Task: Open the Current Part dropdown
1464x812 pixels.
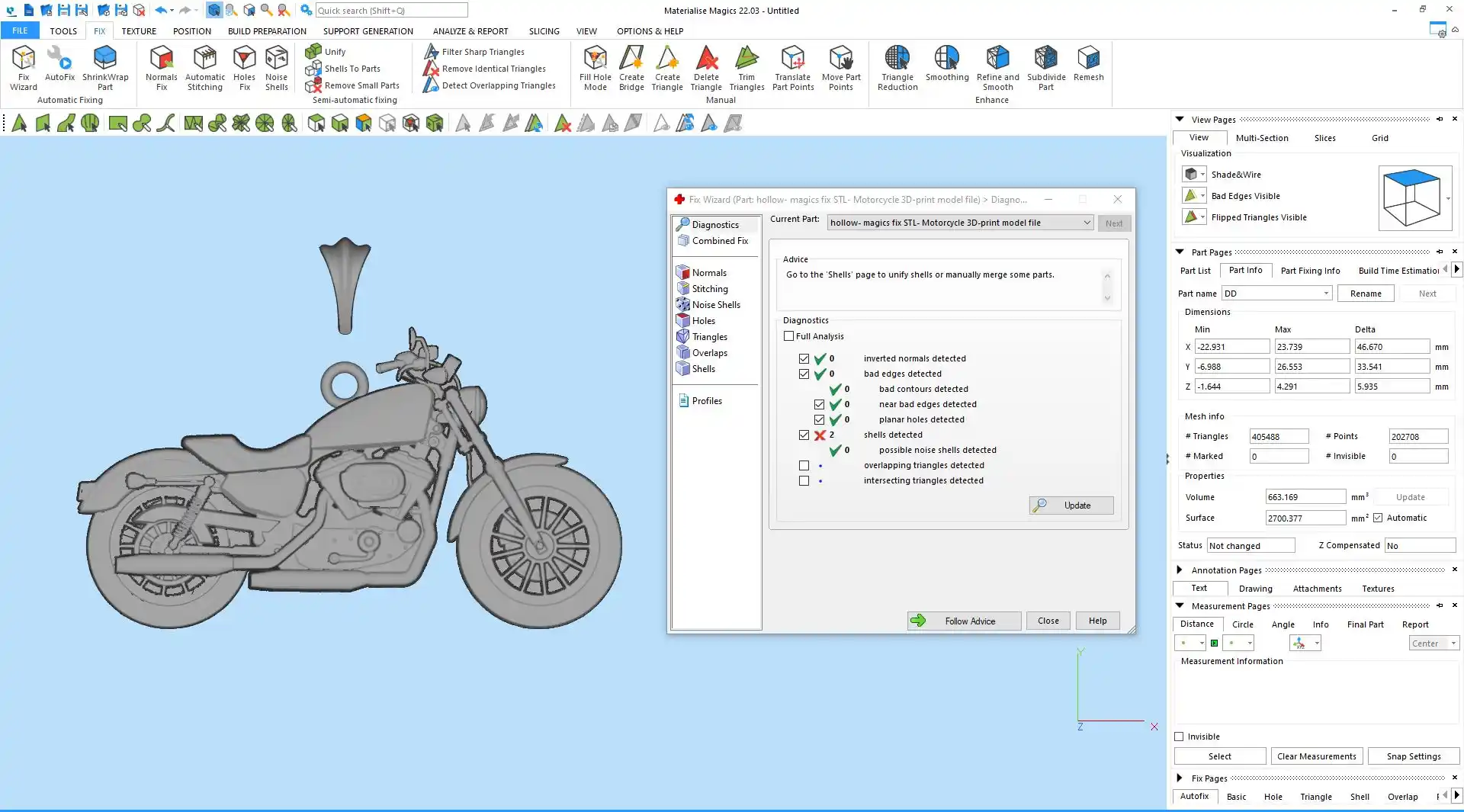Action: click(x=1087, y=223)
